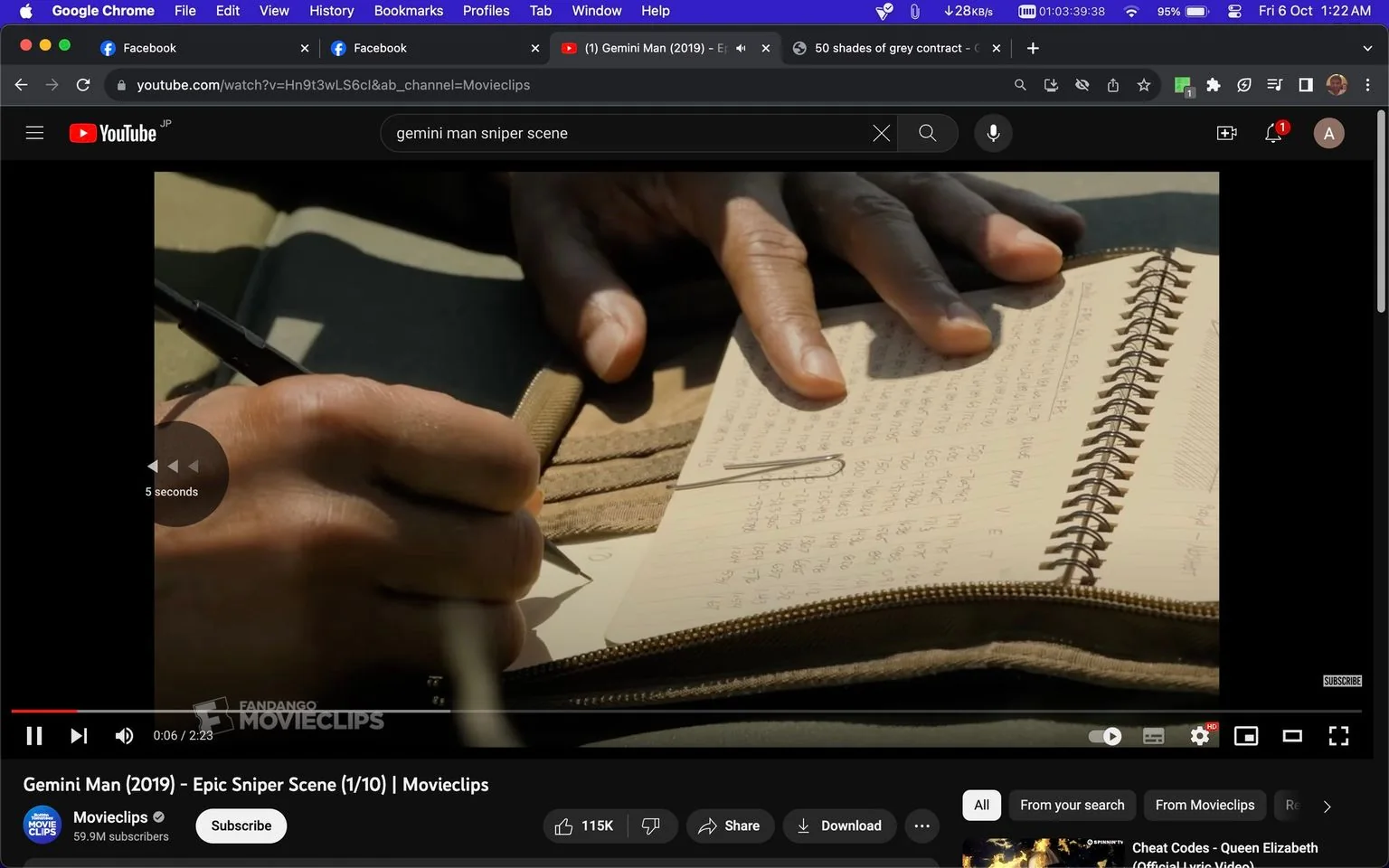Open the media controls icon in the toolbar

pos(1275,85)
